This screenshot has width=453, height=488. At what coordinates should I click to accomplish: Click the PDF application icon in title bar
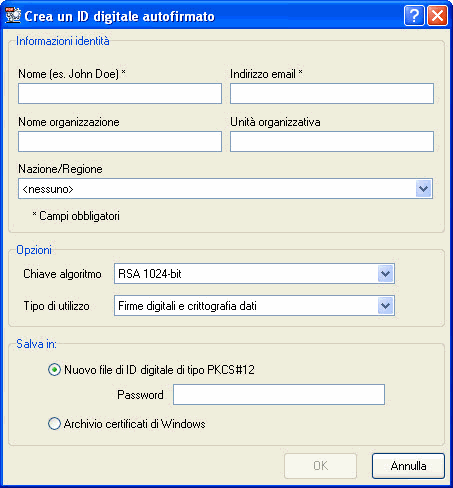[x=13, y=15]
